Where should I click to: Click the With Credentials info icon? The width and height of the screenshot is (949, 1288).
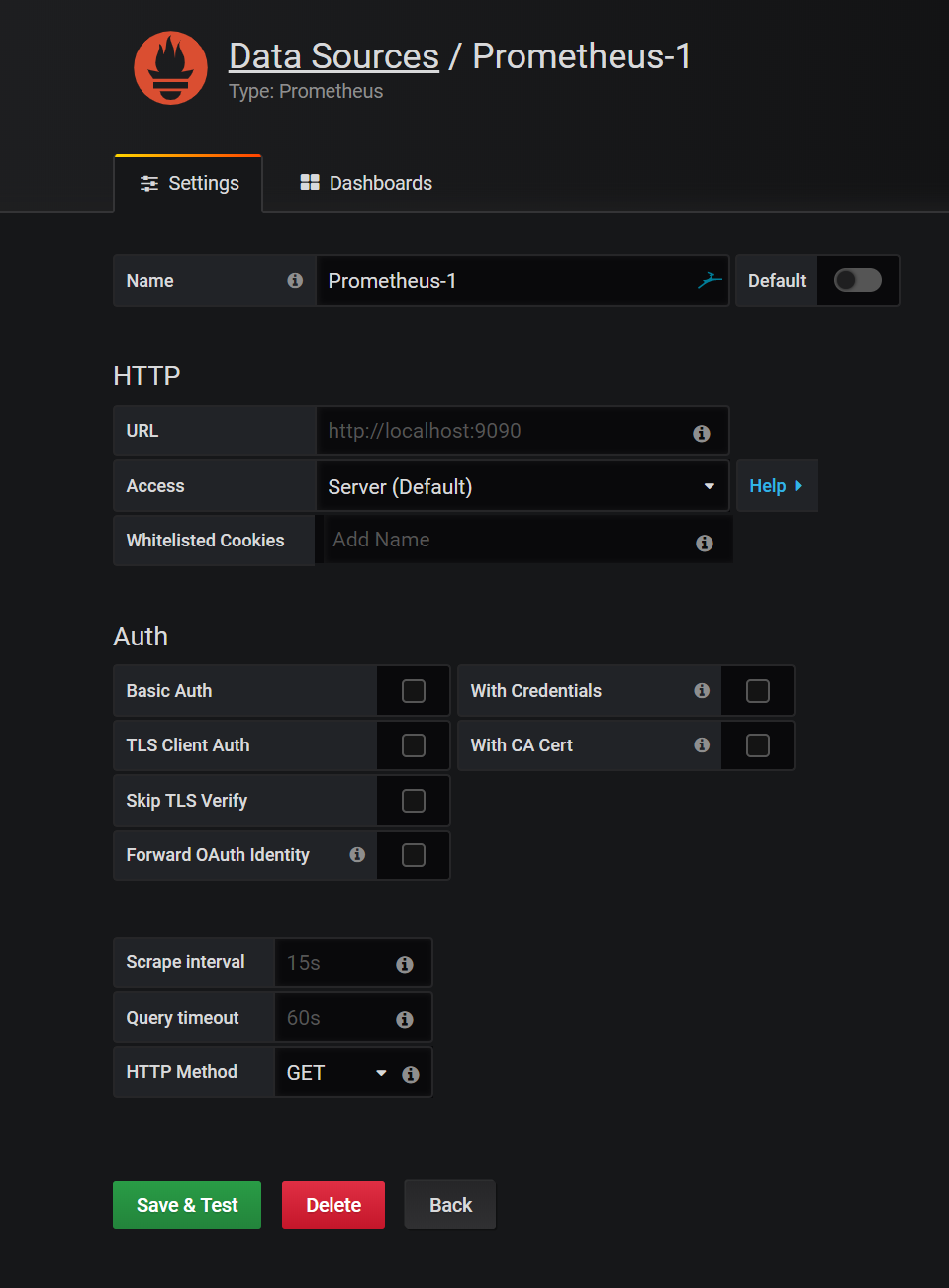(x=702, y=691)
